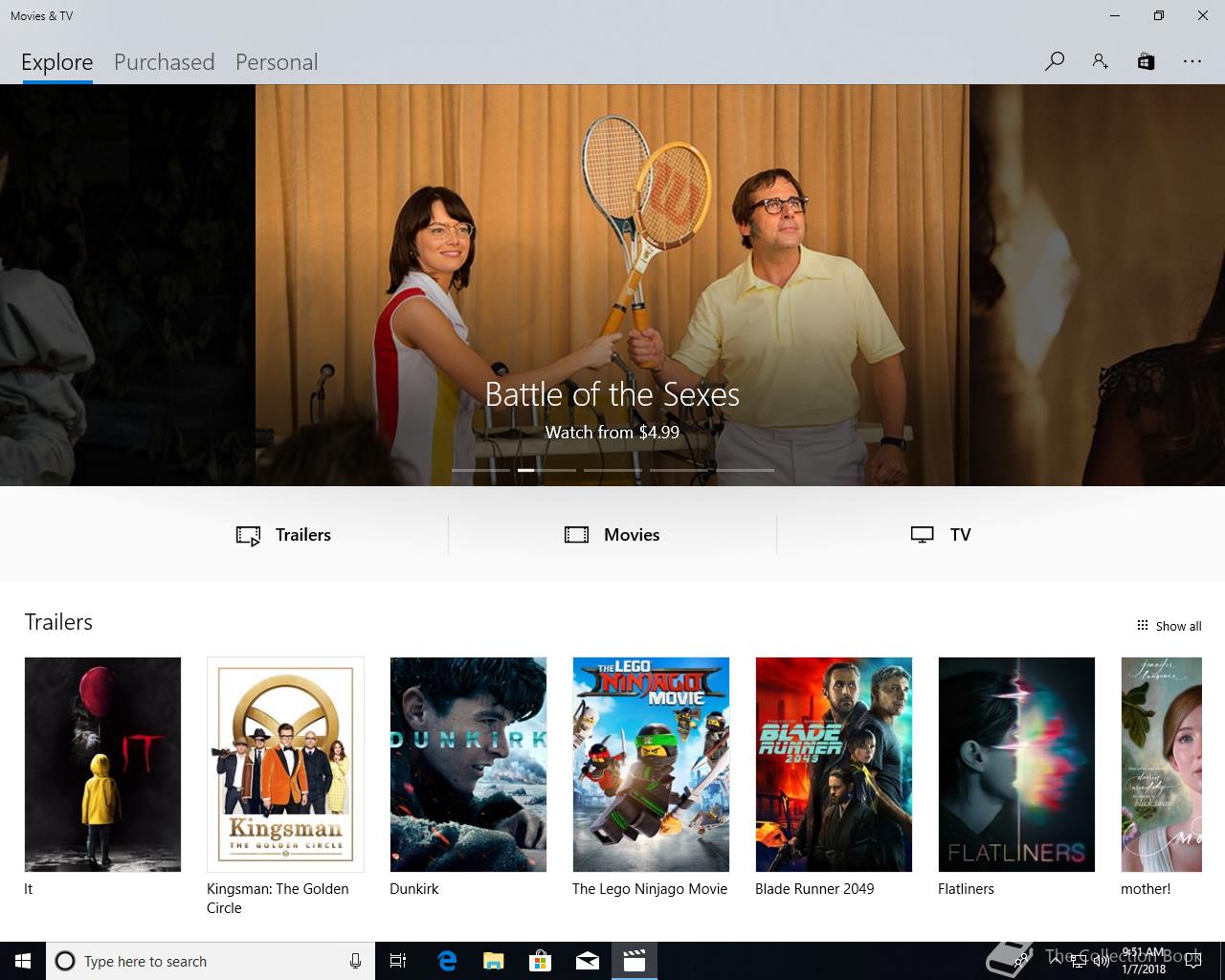Viewport: 1225px width, 980px height.
Task: Click Show all trailers link
Action: coord(1178,626)
